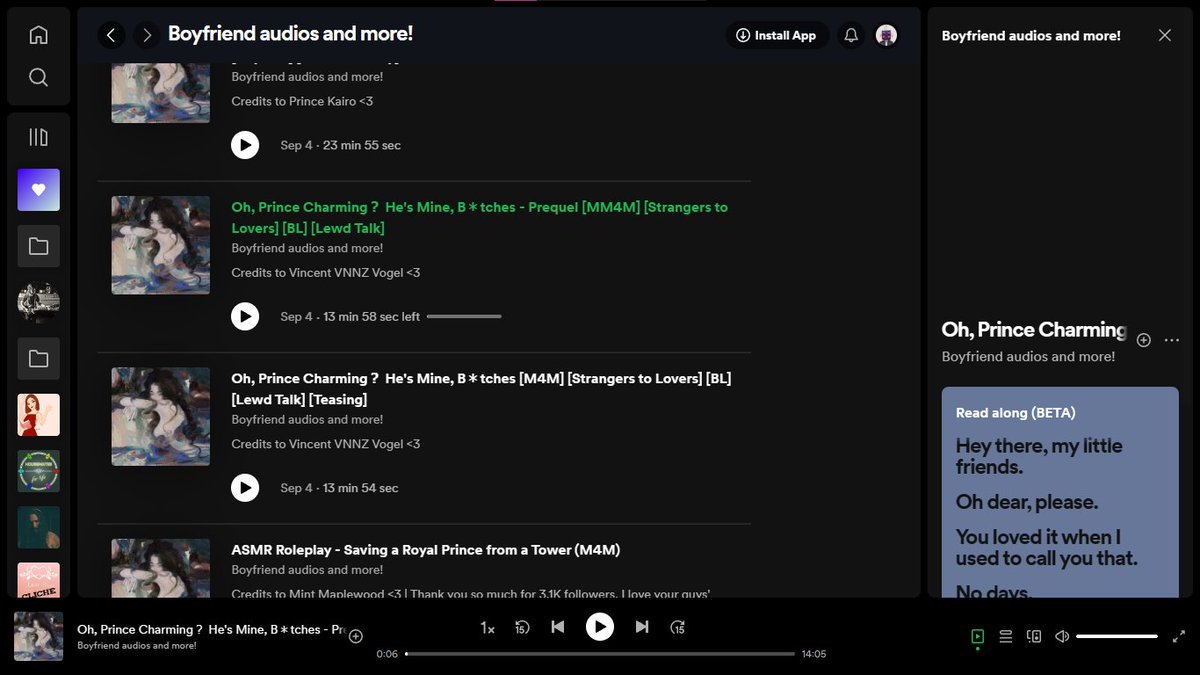
Task: Click Prequel episode progress bar
Action: [464, 316]
